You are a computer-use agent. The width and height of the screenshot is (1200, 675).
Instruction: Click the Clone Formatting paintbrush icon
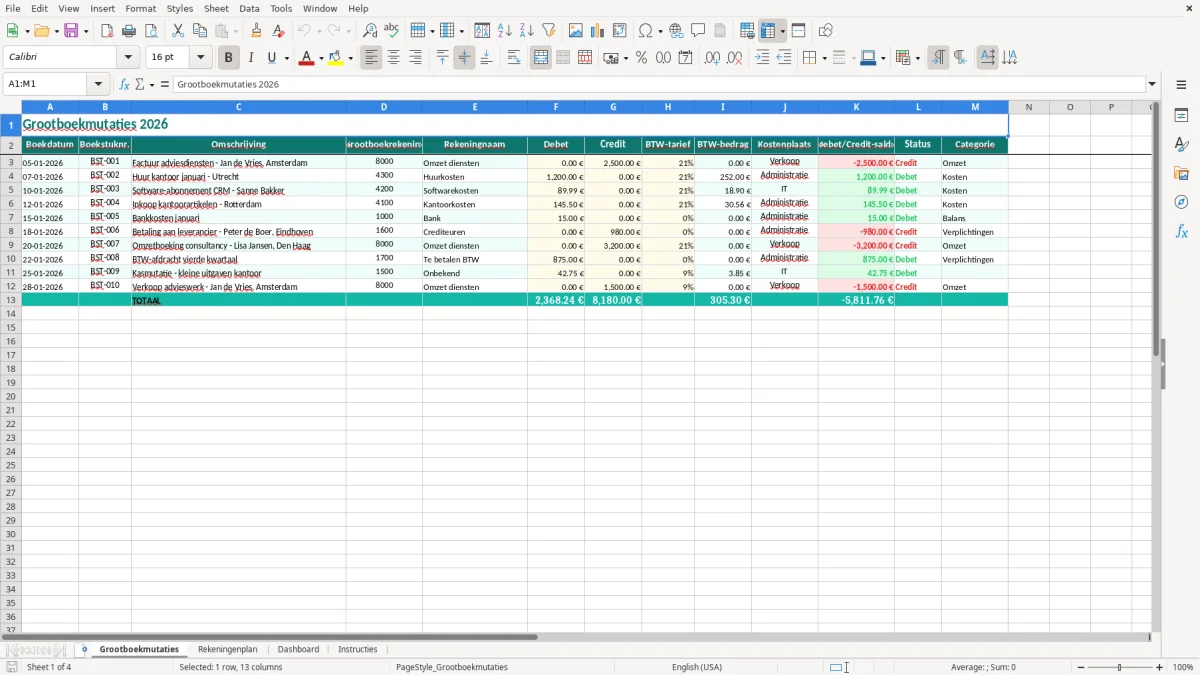257,31
